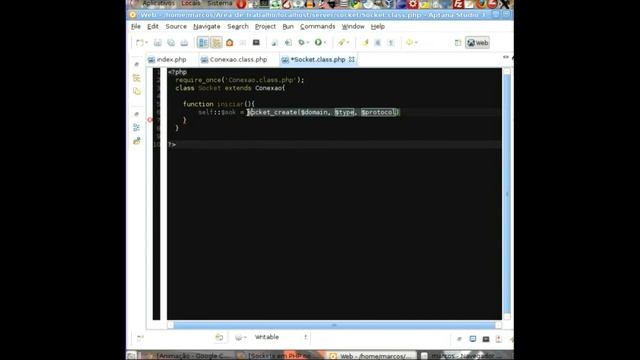Image resolution: width=640 pixels, height=360 pixels.
Task: Expand the back navigation dropdown arrow
Action: pos(416,42)
